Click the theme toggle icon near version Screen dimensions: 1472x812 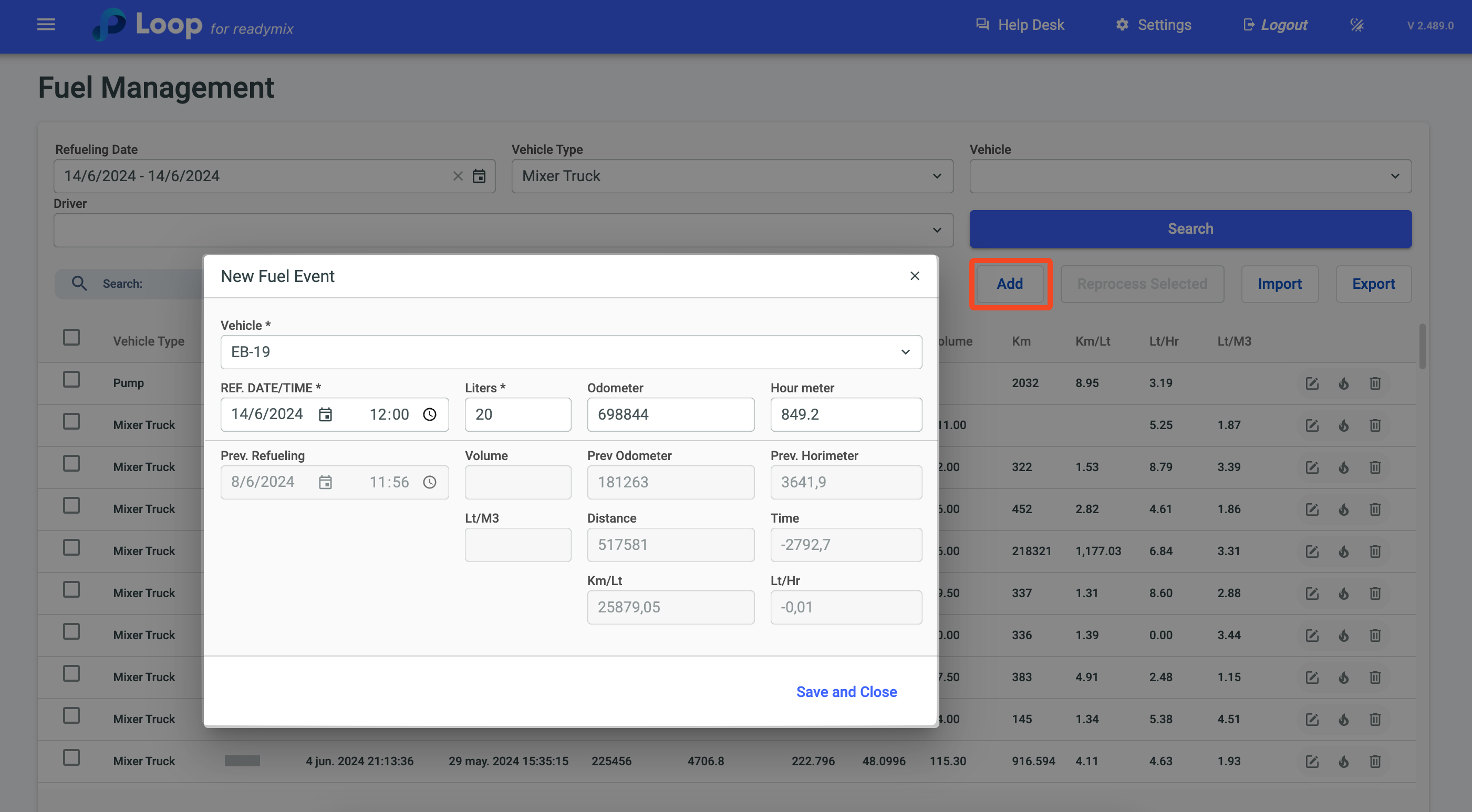(1356, 25)
